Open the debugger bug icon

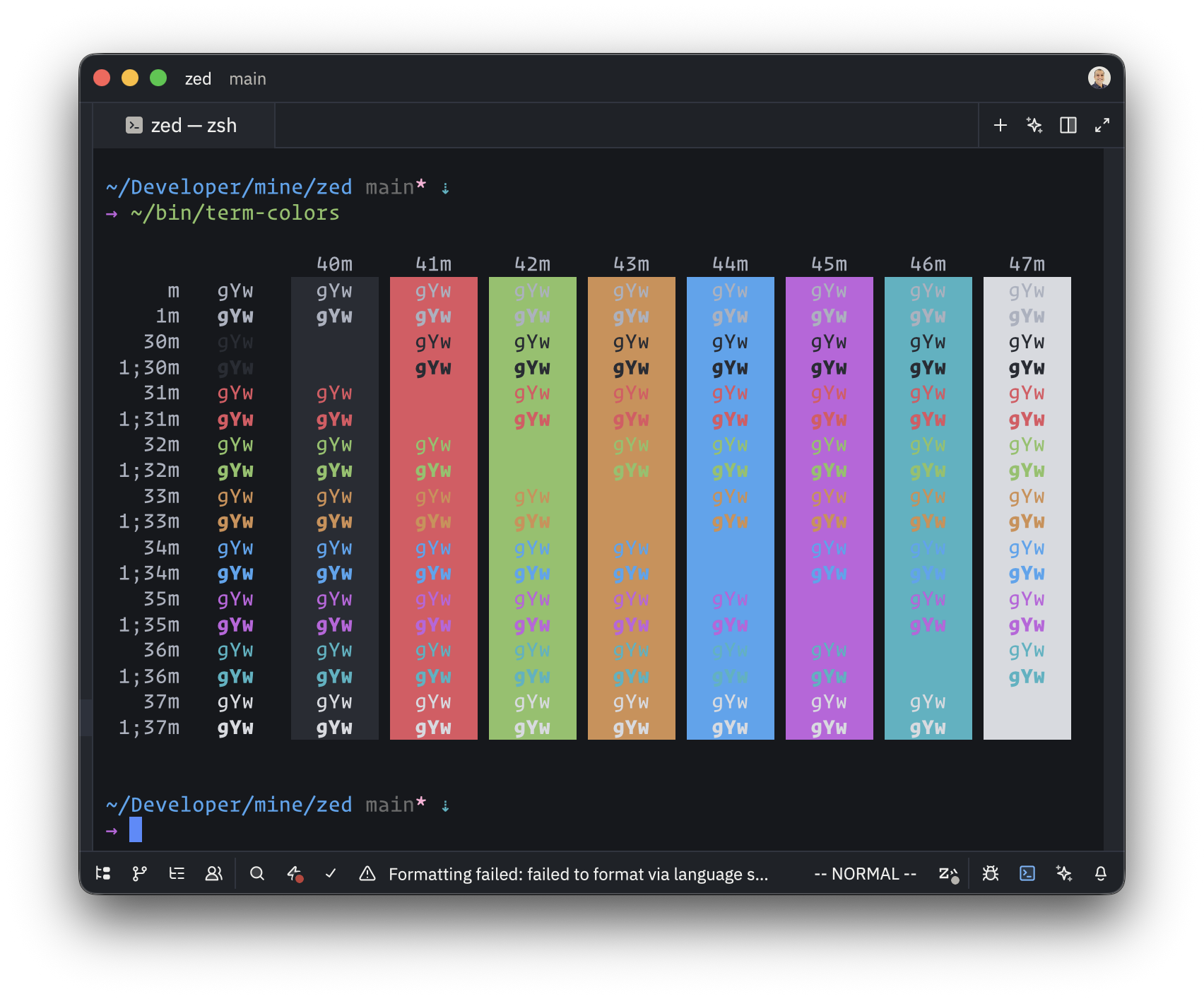point(991,874)
